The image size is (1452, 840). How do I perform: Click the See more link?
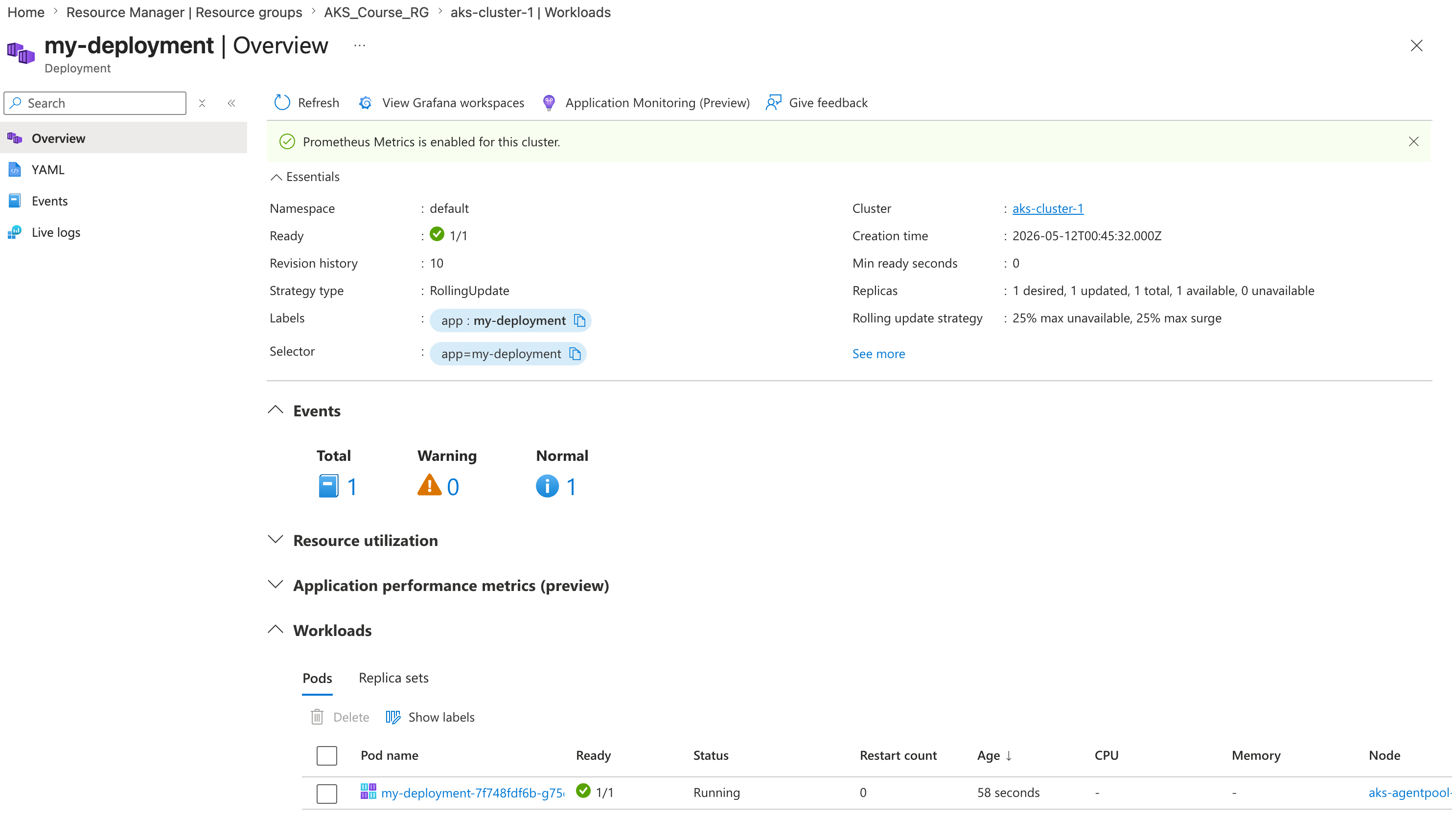pyautogui.click(x=879, y=354)
